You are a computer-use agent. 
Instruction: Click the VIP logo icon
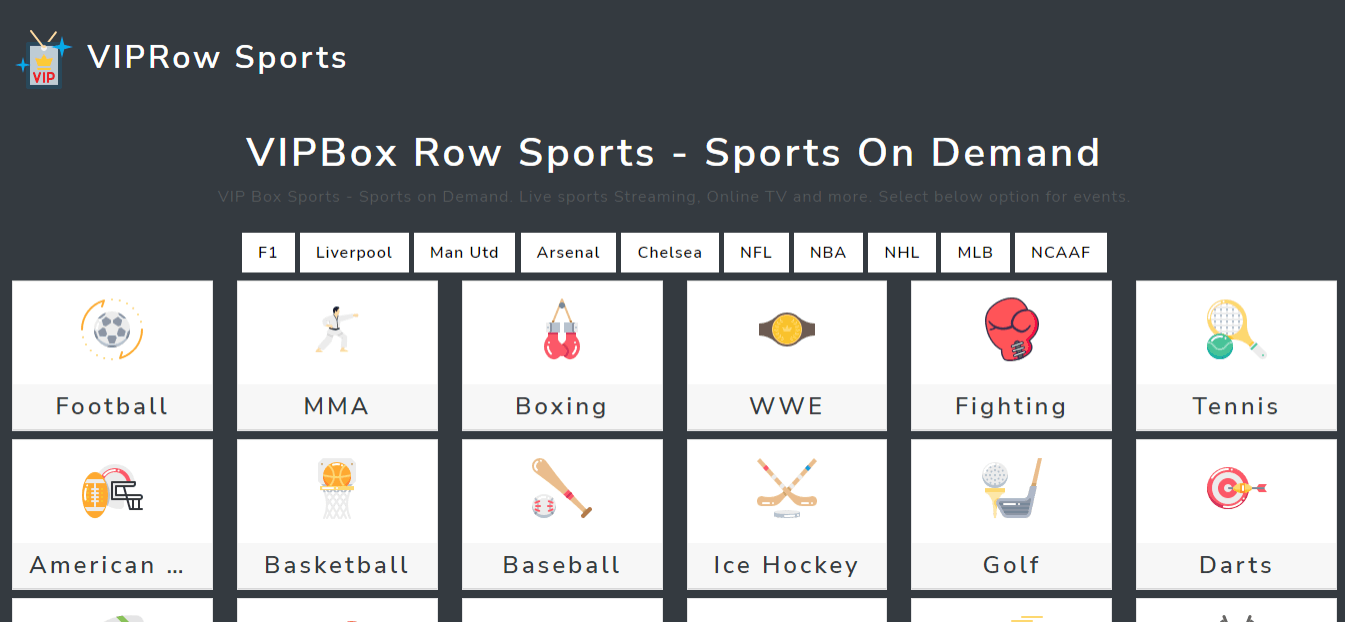pyautogui.click(x=44, y=58)
